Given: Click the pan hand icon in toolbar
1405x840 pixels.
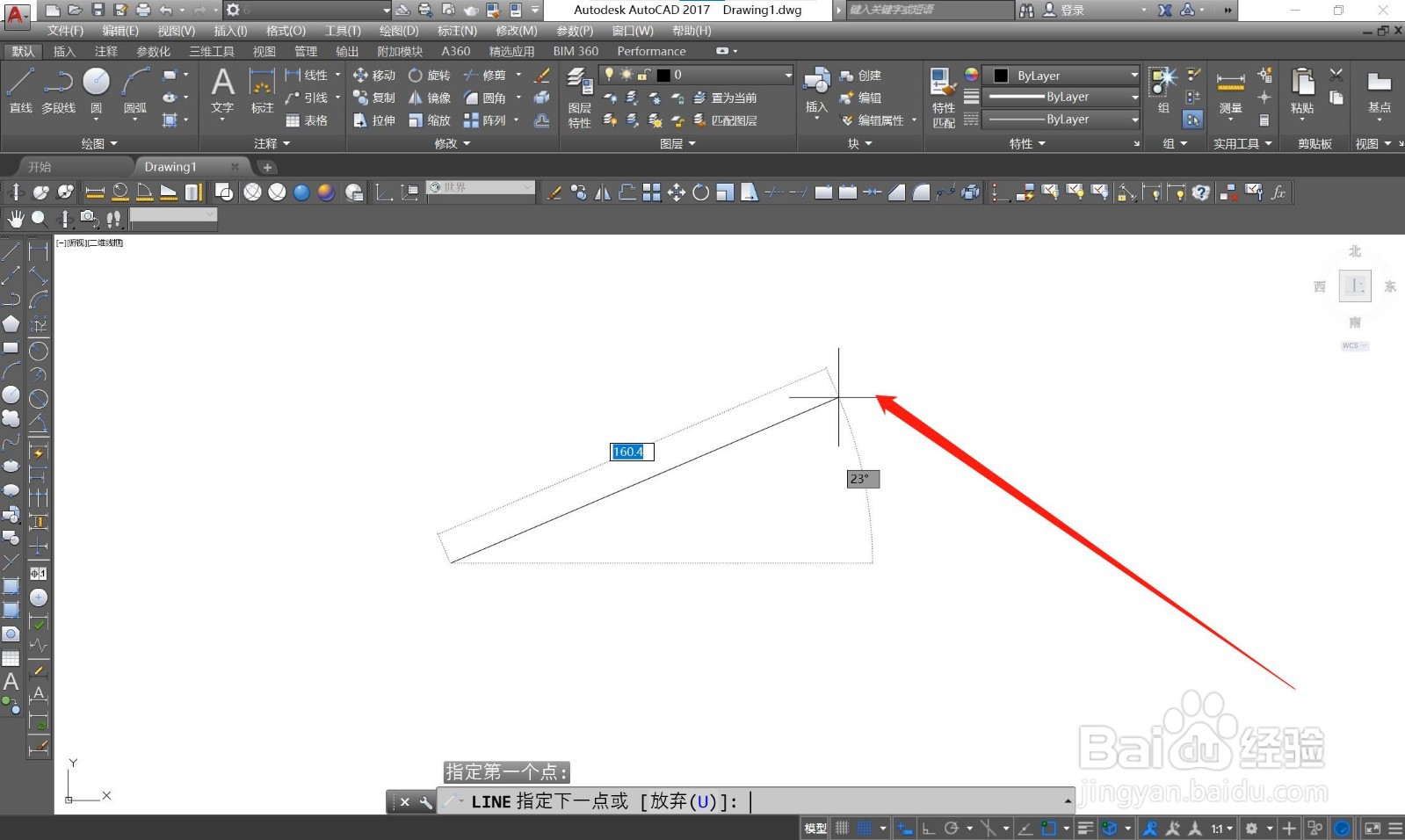Looking at the screenshot, I should coord(16,218).
